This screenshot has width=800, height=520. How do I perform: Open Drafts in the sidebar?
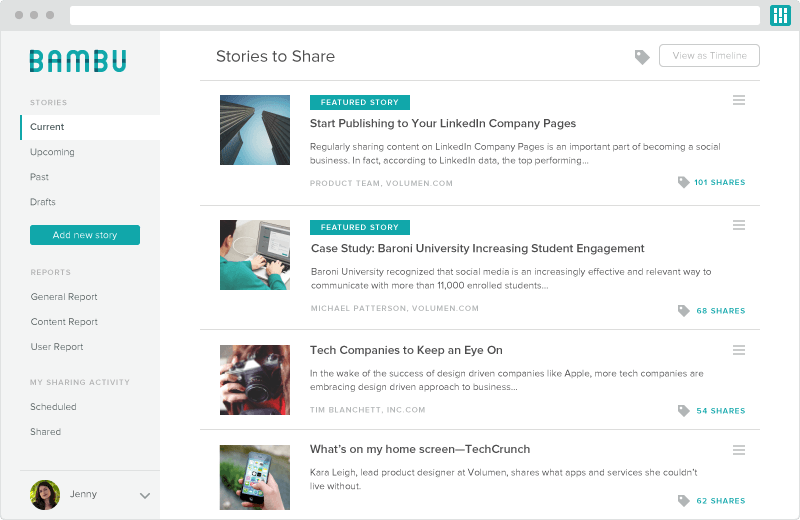click(x=43, y=202)
